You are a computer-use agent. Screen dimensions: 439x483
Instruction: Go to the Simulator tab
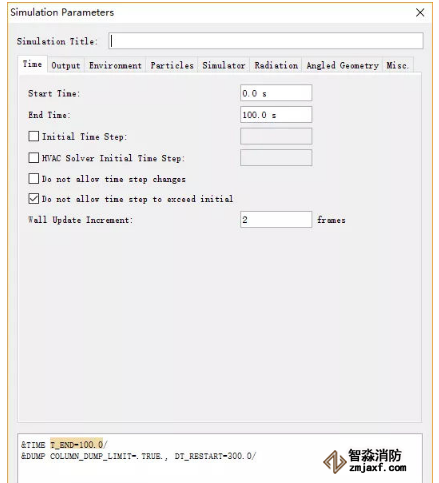[224, 65]
